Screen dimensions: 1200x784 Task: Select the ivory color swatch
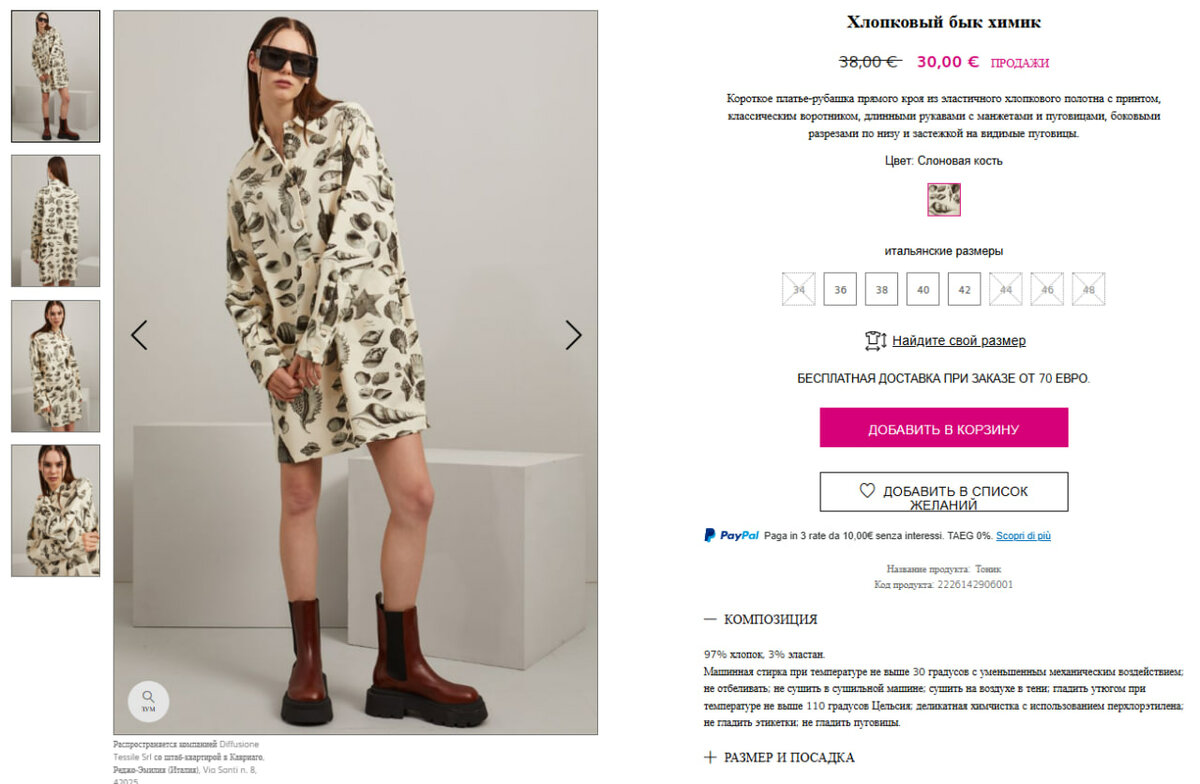click(944, 199)
